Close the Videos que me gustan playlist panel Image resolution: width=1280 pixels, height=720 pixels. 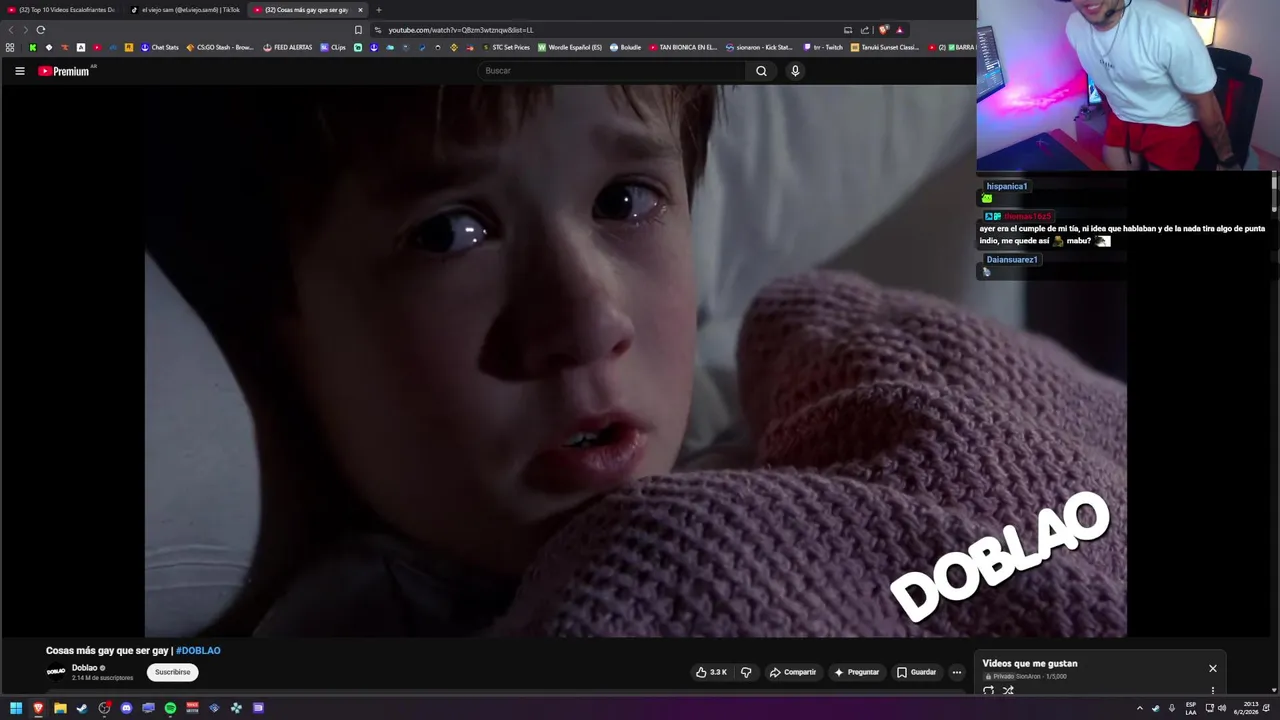1213,668
